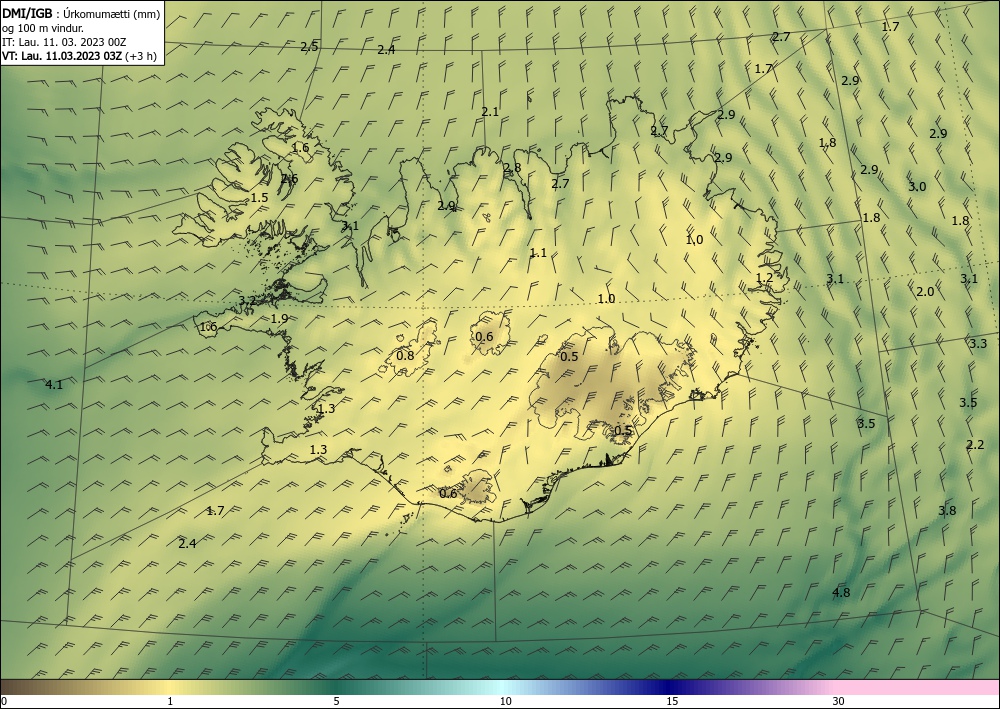The width and height of the screenshot is (1000, 709).
Task: Click the '10' tick on the color scale
Action: click(506, 701)
